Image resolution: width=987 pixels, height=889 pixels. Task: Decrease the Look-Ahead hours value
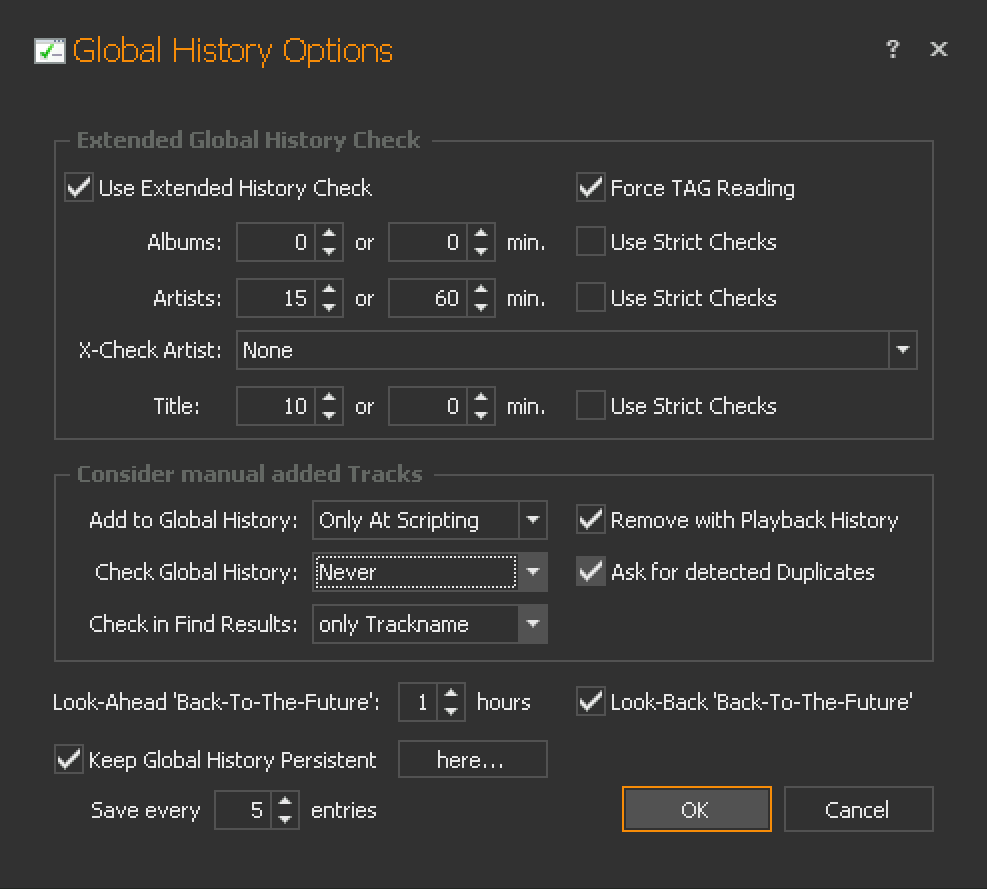click(x=451, y=711)
